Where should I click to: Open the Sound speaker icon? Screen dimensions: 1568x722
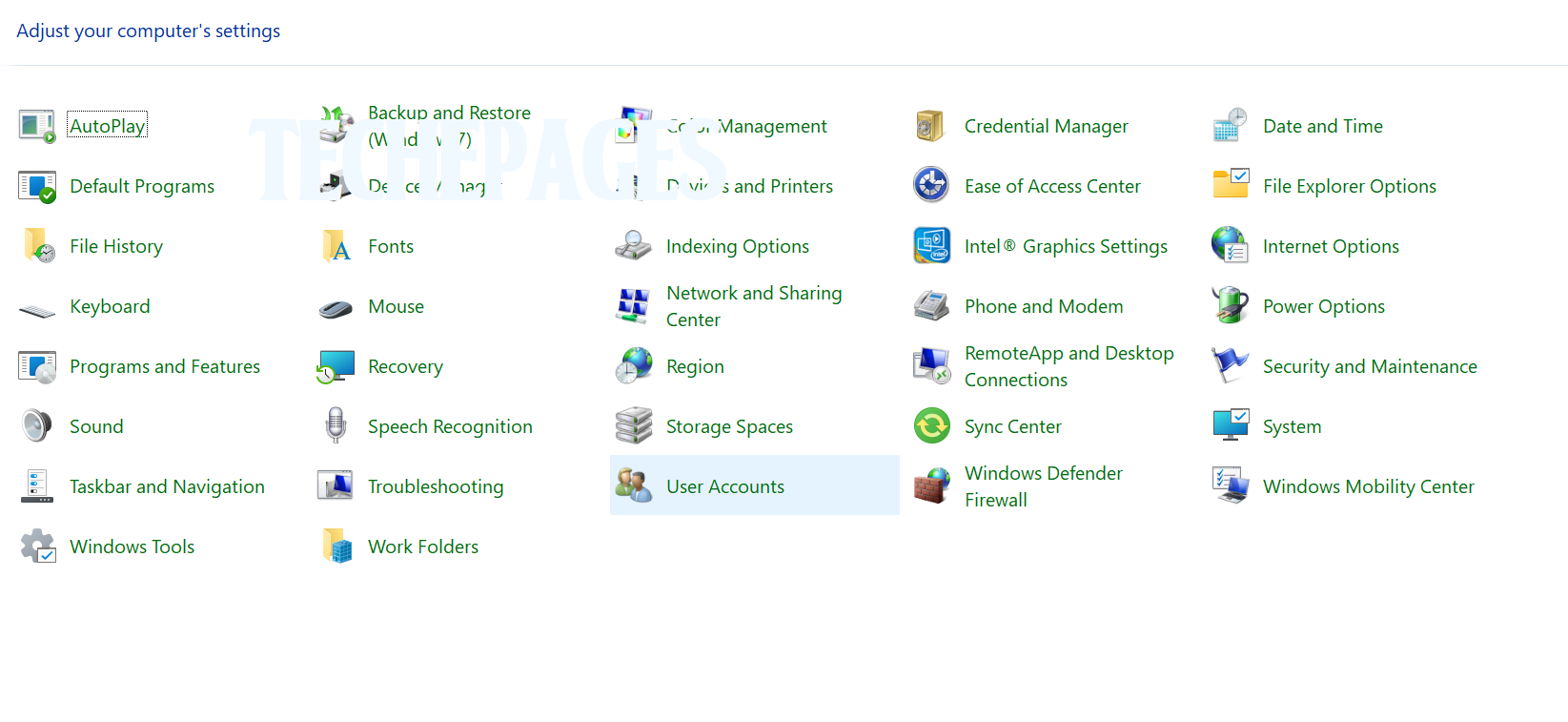coord(37,426)
